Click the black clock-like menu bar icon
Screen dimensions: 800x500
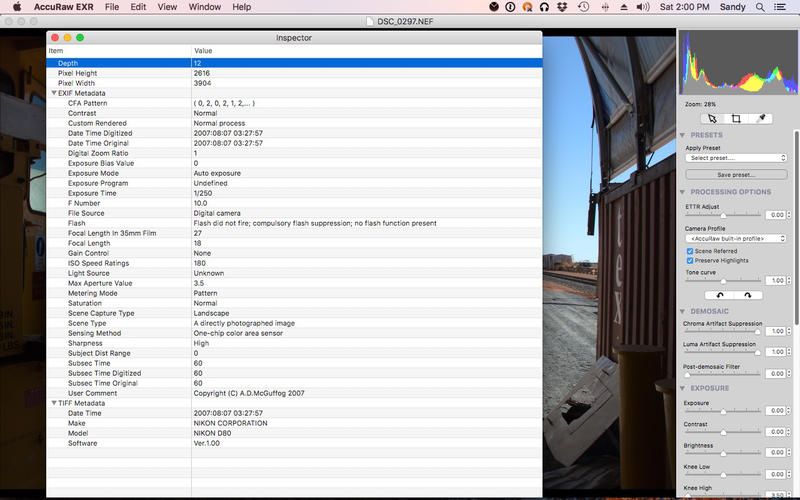click(494, 7)
